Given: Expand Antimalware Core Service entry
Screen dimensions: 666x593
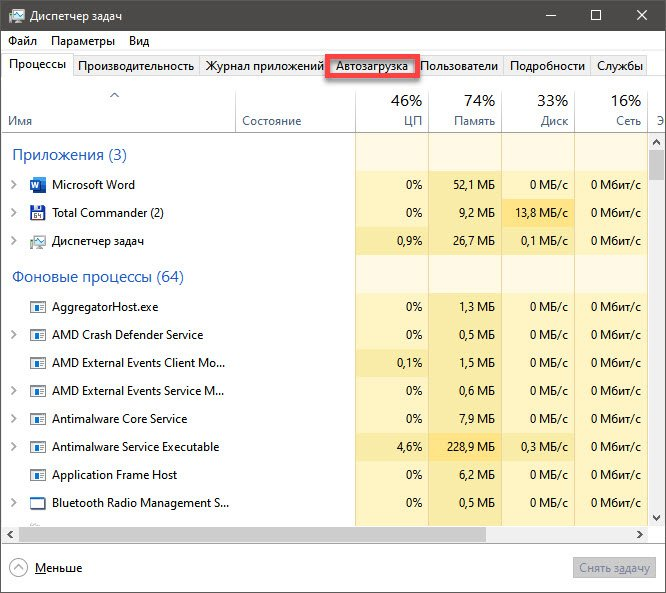Looking at the screenshot, I should coord(14,419).
